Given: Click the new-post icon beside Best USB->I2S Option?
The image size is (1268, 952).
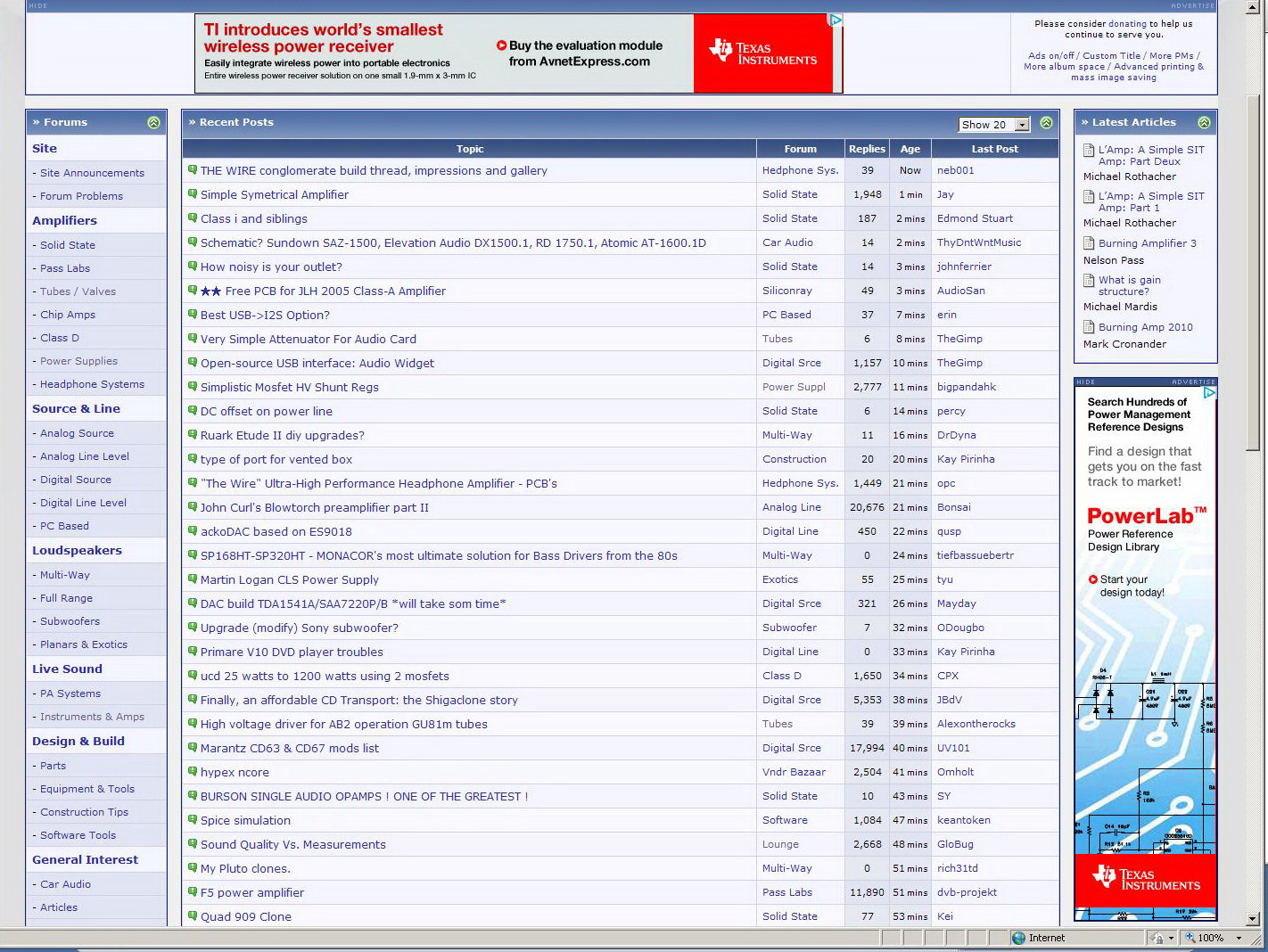Looking at the screenshot, I should click(x=192, y=314).
